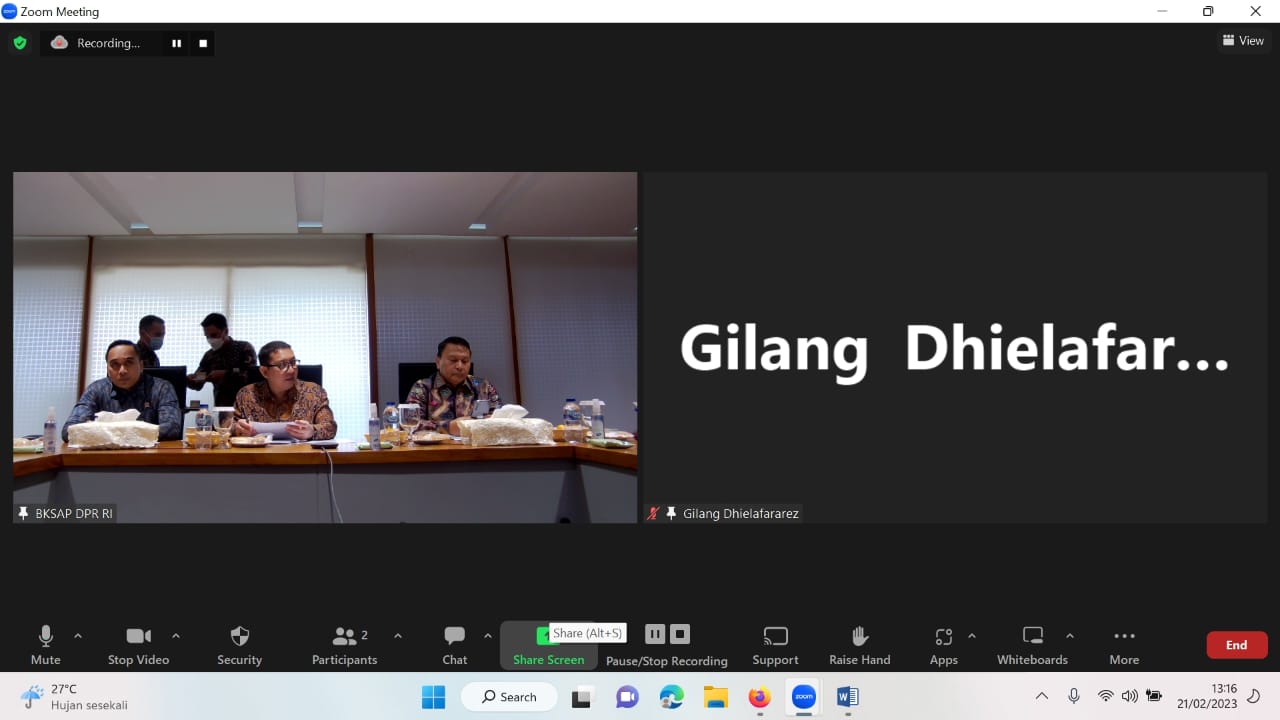Expand arrow next to Whiteboards
Viewport: 1280px width, 720px height.
[x=1070, y=636]
